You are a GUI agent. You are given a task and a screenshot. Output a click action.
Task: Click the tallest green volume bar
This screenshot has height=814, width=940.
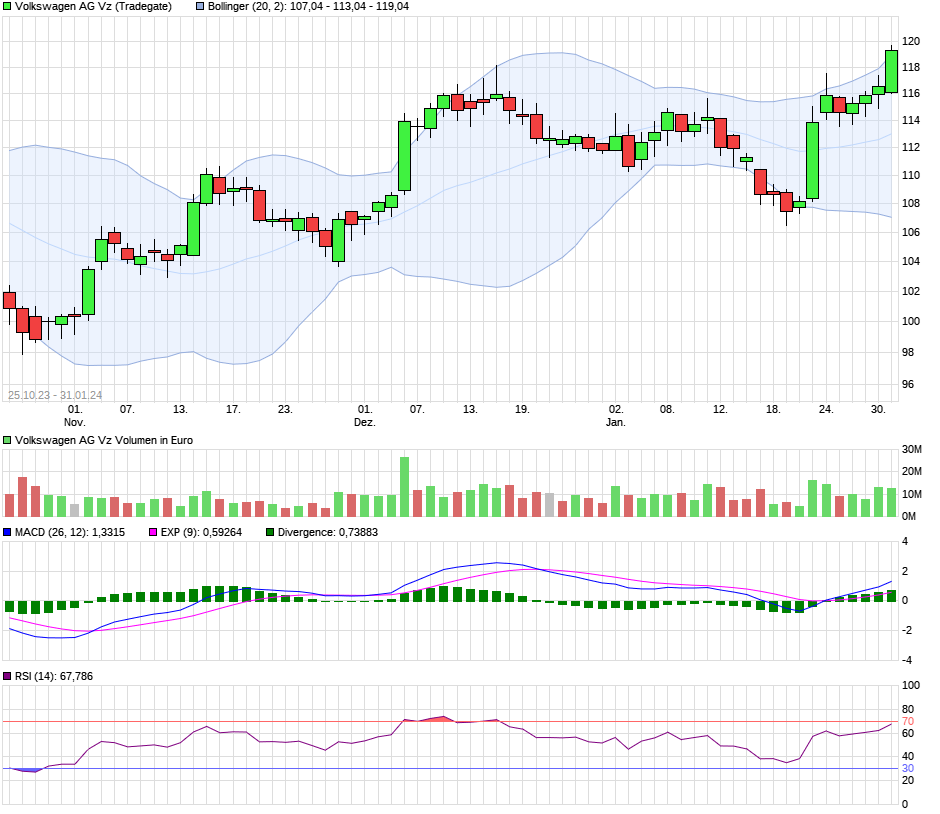(405, 487)
